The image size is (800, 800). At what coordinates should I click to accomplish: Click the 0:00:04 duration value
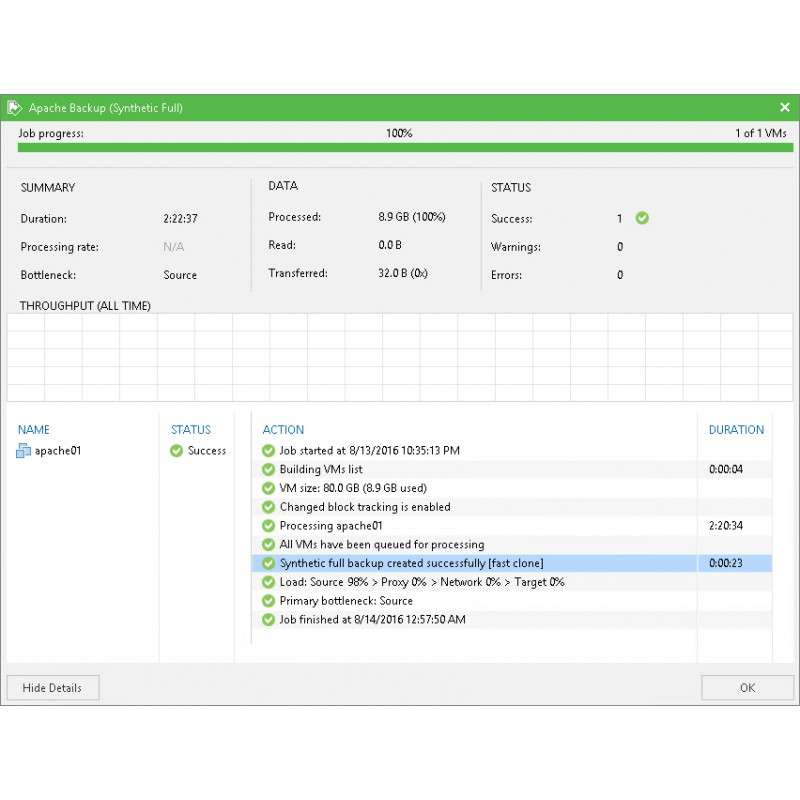726,469
